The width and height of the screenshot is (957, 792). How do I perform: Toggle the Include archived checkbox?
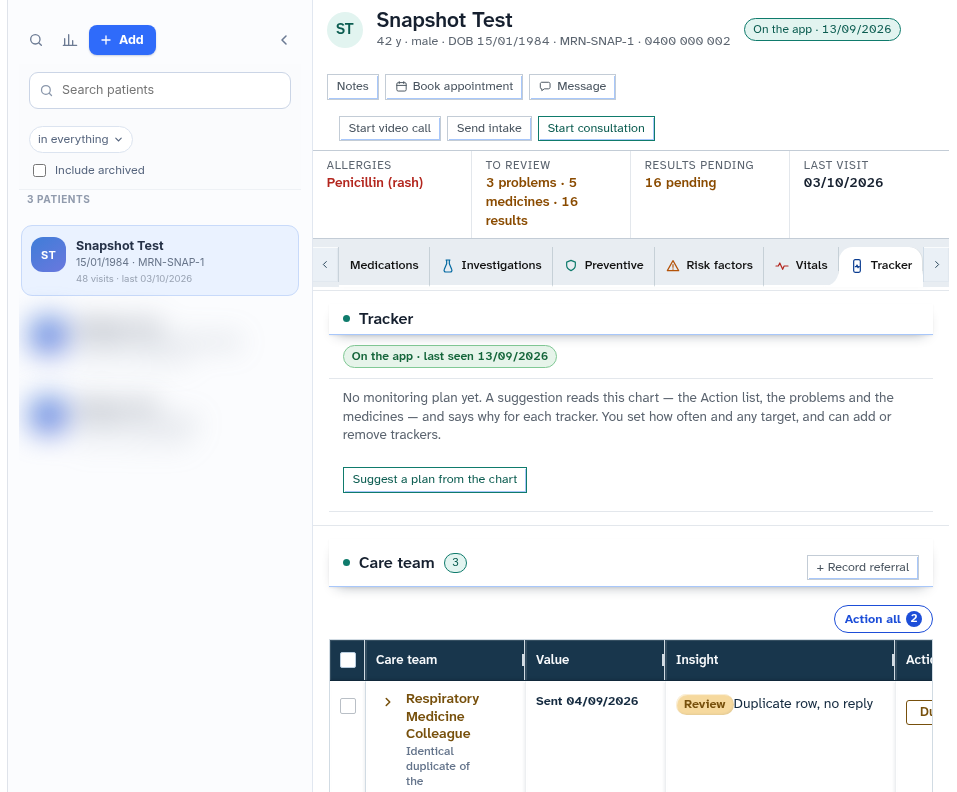(40, 170)
